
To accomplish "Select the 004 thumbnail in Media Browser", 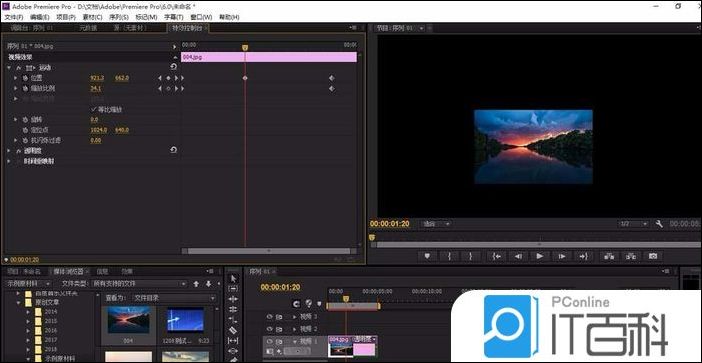I will point(129,320).
